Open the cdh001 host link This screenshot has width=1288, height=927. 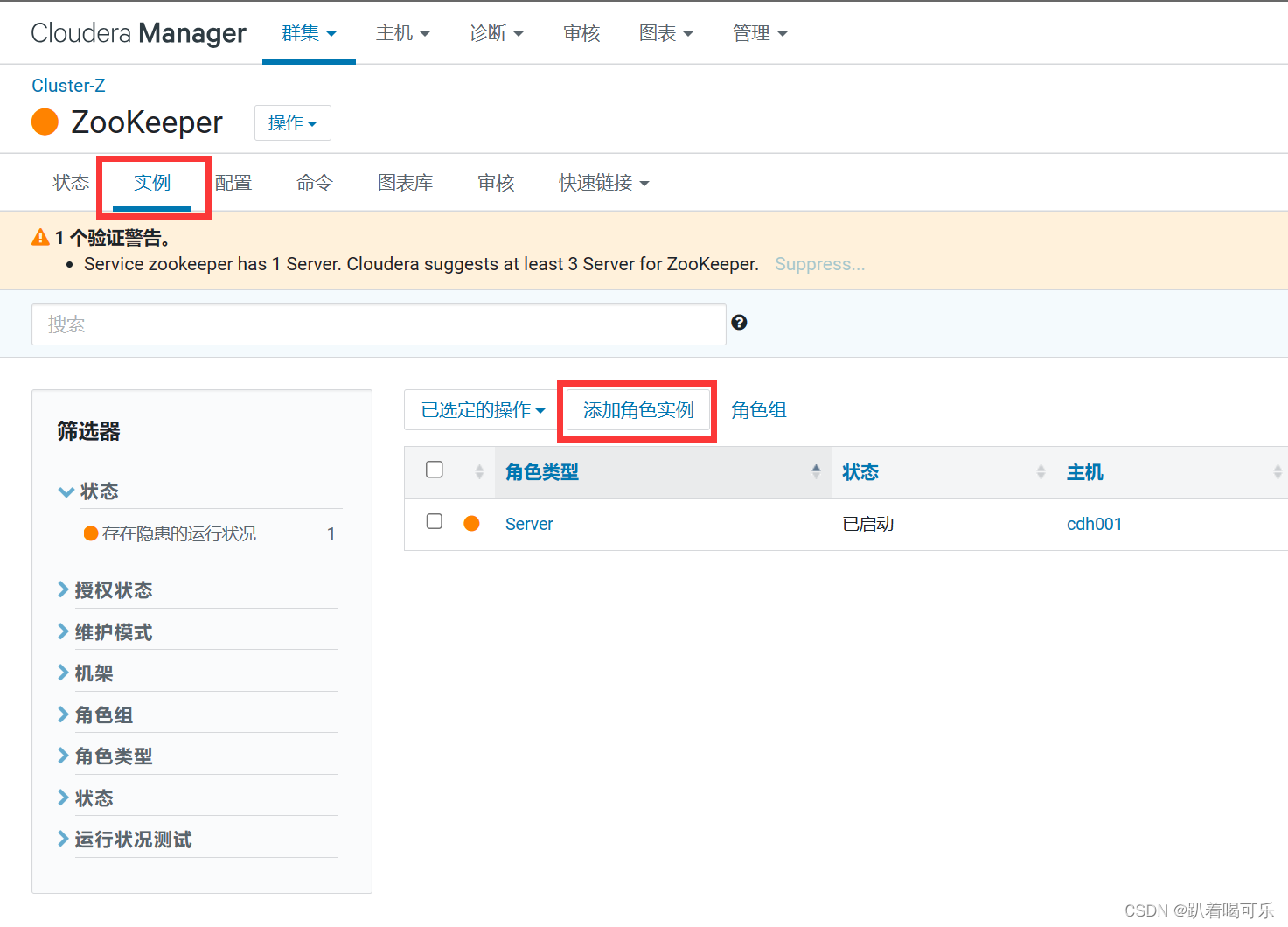[x=1094, y=524]
